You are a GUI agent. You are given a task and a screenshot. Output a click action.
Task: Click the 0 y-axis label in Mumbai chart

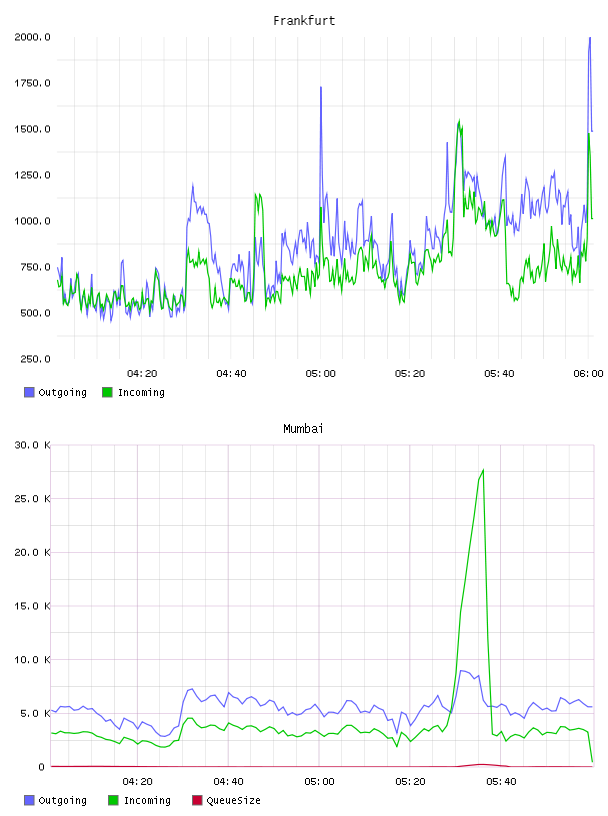(x=42, y=767)
